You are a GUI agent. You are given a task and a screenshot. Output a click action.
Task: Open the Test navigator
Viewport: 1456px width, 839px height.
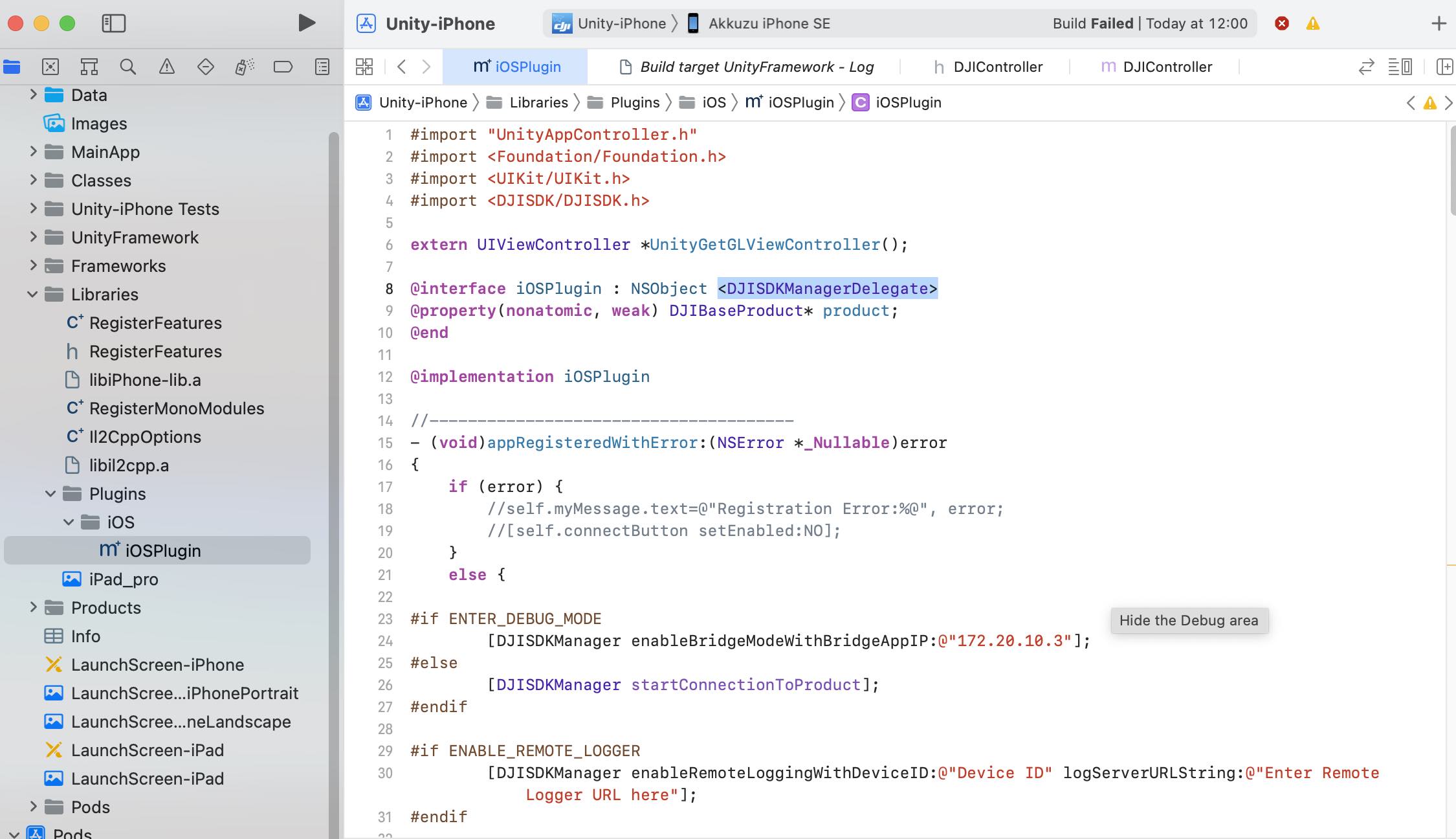[x=206, y=67]
